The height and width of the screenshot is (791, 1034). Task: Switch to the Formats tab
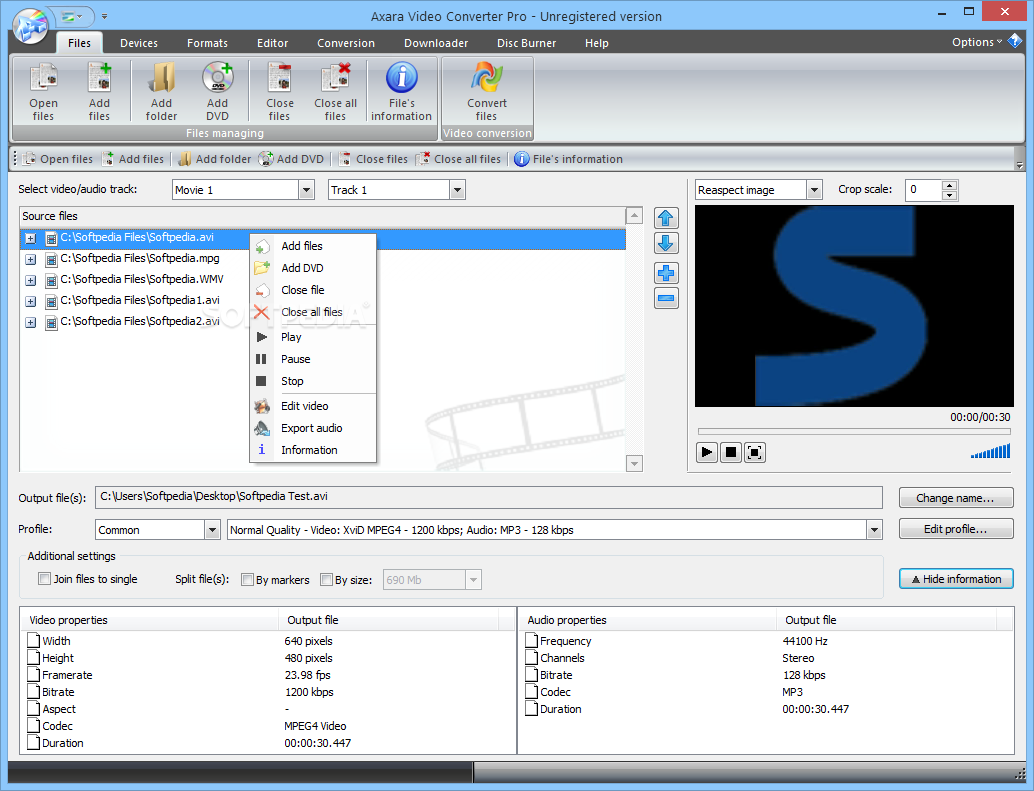207,43
